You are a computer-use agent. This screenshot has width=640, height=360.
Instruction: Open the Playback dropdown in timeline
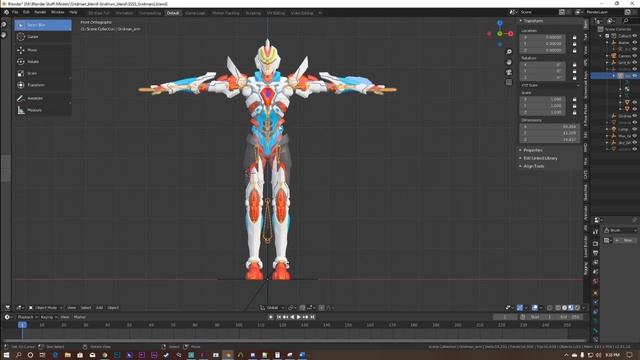(x=27, y=317)
